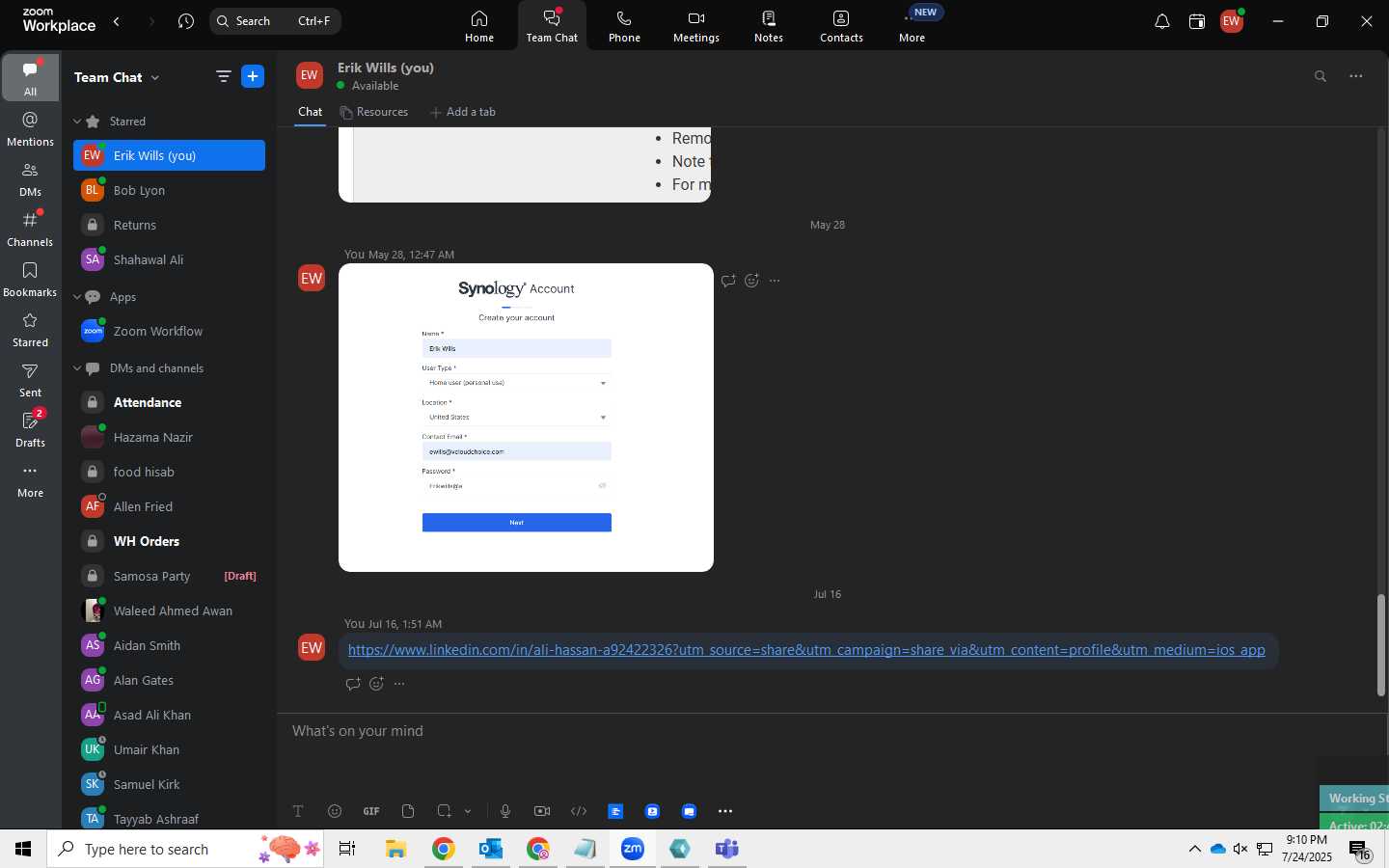Open the notifications bell
1389x868 pixels.
pyautogui.click(x=1162, y=21)
